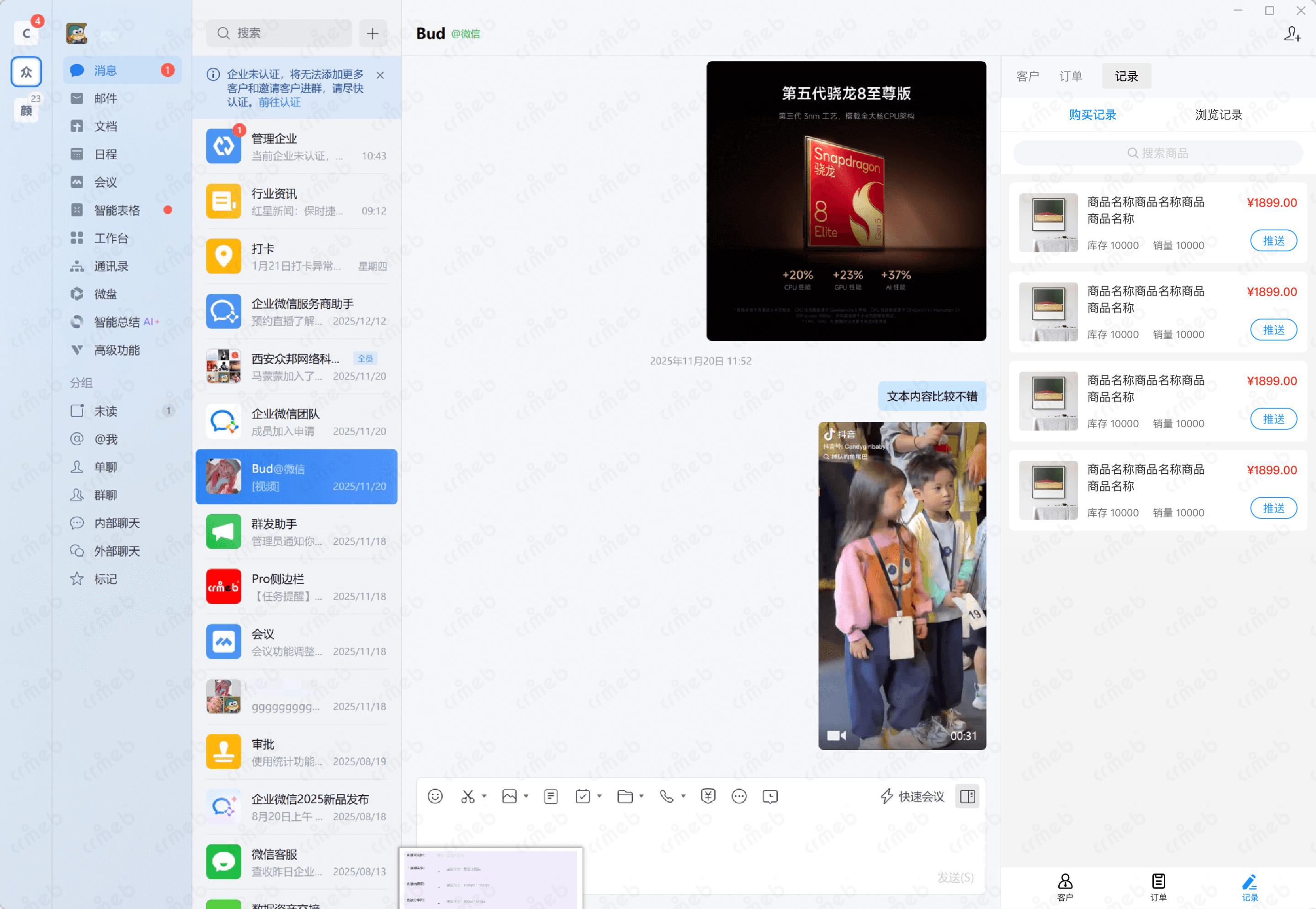Image resolution: width=1316 pixels, height=909 pixels.
Task: Click the 搜索商品 product search field
Action: pyautogui.click(x=1158, y=153)
